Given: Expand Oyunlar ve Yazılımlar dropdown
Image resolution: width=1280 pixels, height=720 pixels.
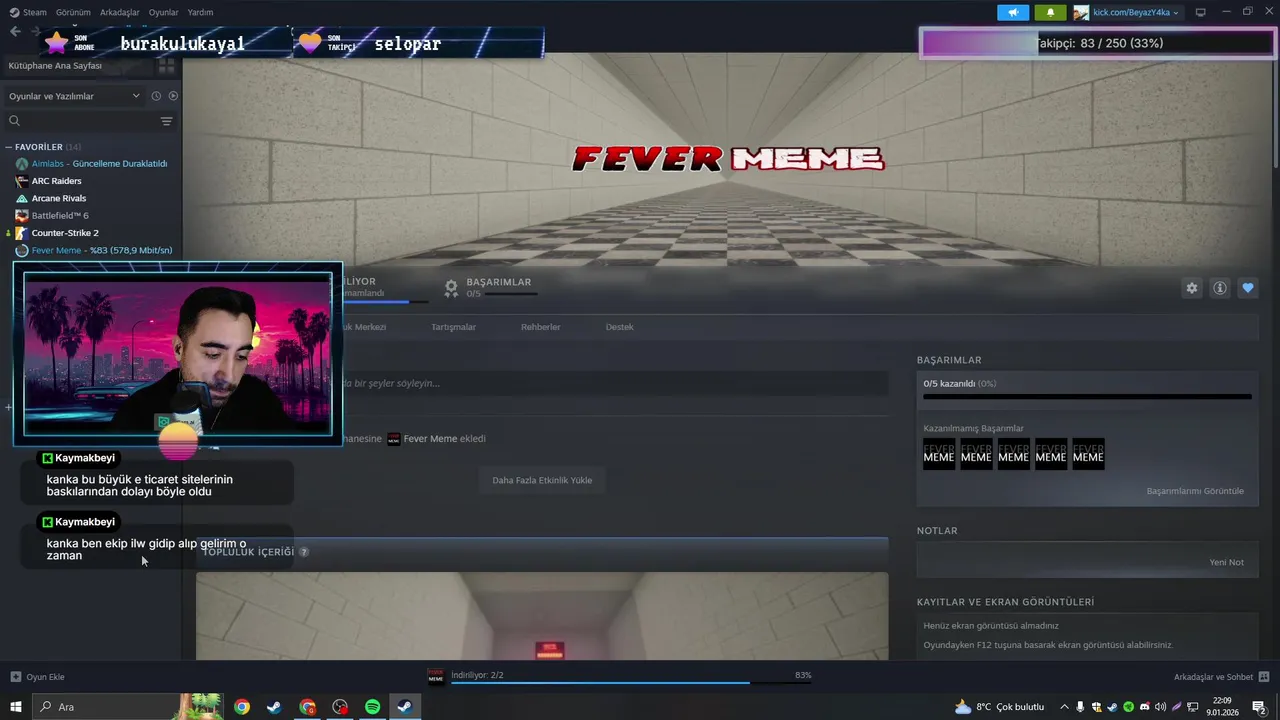Looking at the screenshot, I should [75, 96].
